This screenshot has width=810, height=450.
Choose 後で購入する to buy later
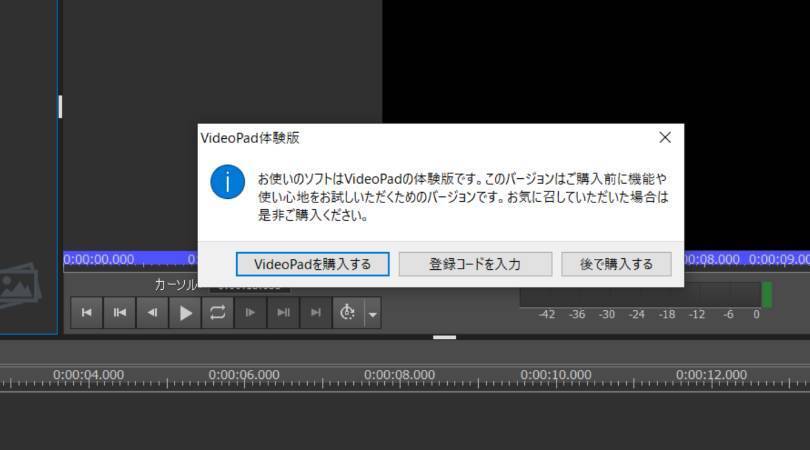point(616,264)
